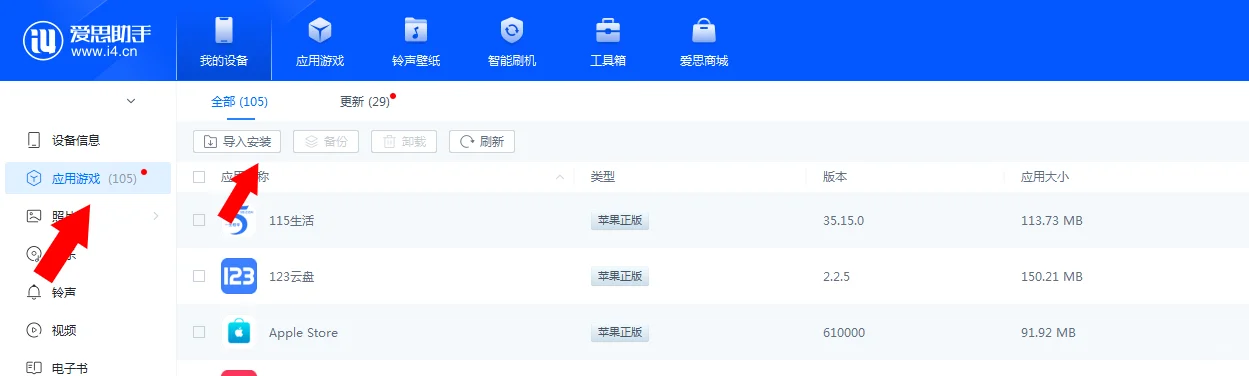Image resolution: width=1249 pixels, height=376 pixels.
Task: Click the 类型 column header
Action: pos(603,177)
